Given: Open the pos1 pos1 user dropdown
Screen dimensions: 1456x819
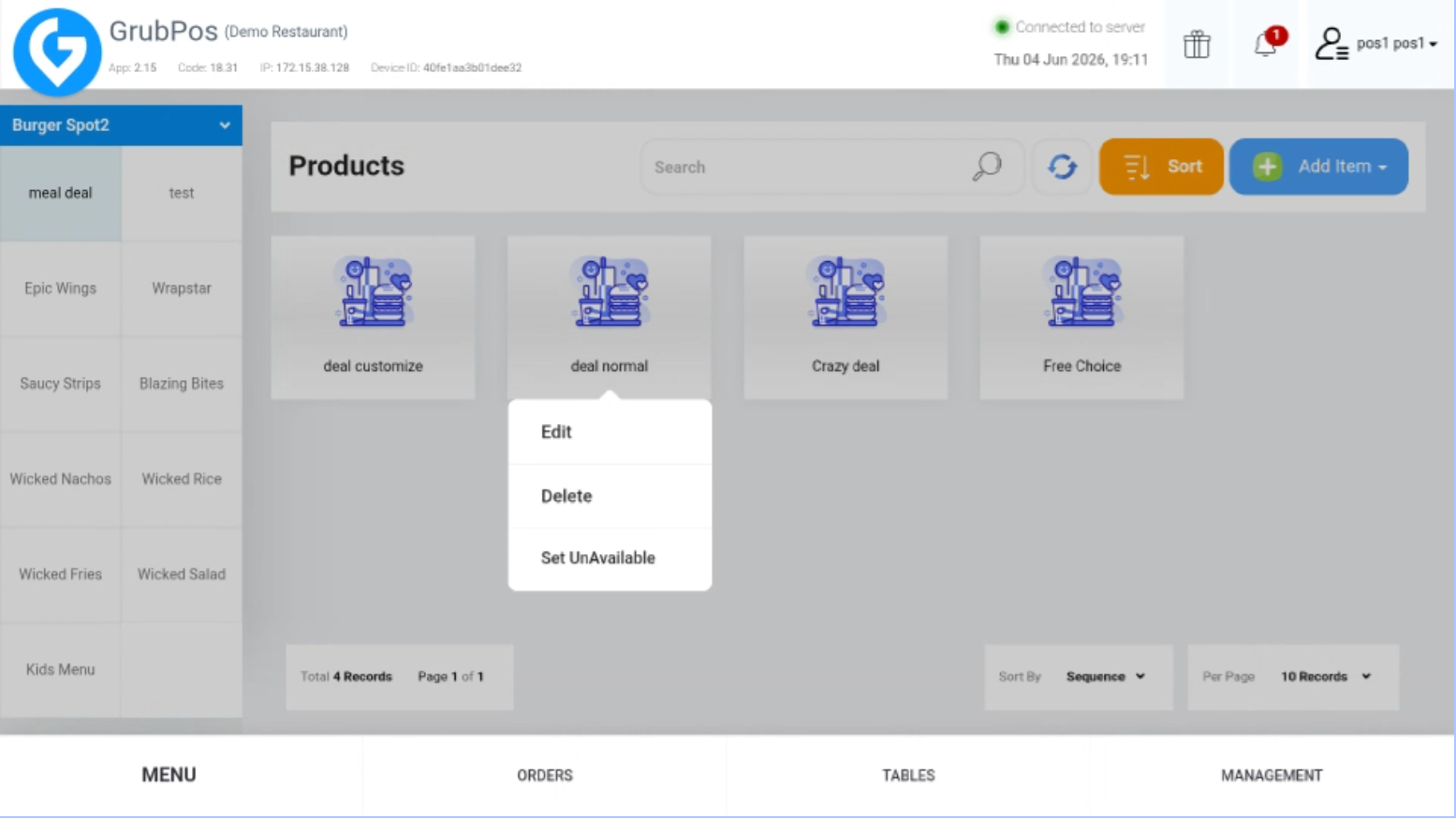Looking at the screenshot, I should tap(1396, 44).
